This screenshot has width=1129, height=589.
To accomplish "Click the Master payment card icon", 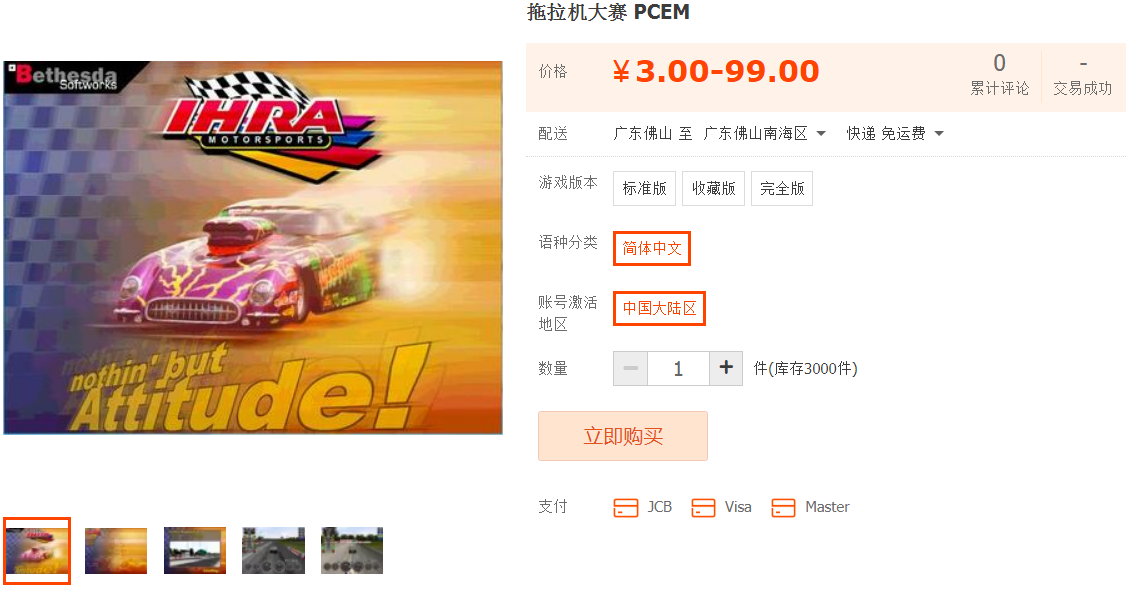I will click(783, 508).
